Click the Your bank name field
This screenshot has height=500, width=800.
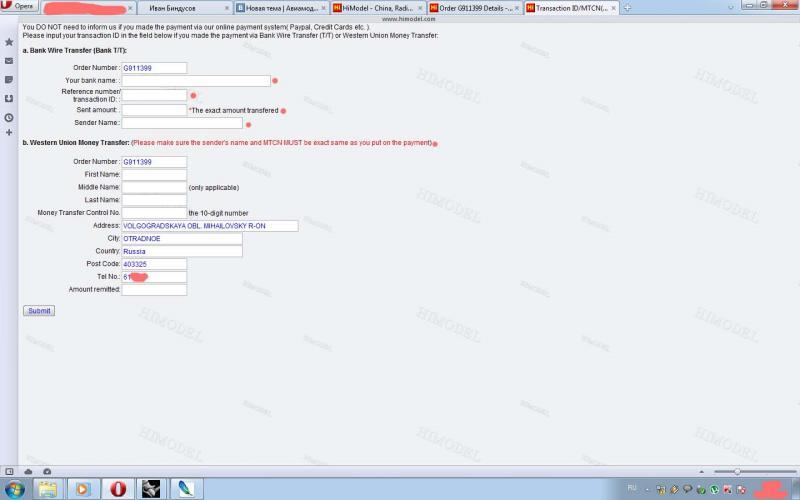click(196, 80)
